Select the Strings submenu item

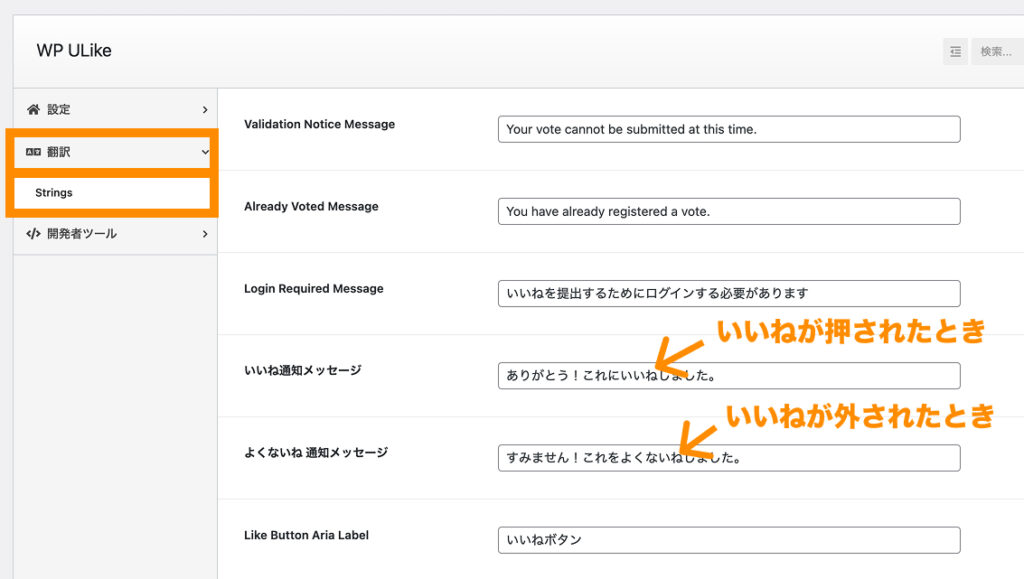(x=54, y=193)
